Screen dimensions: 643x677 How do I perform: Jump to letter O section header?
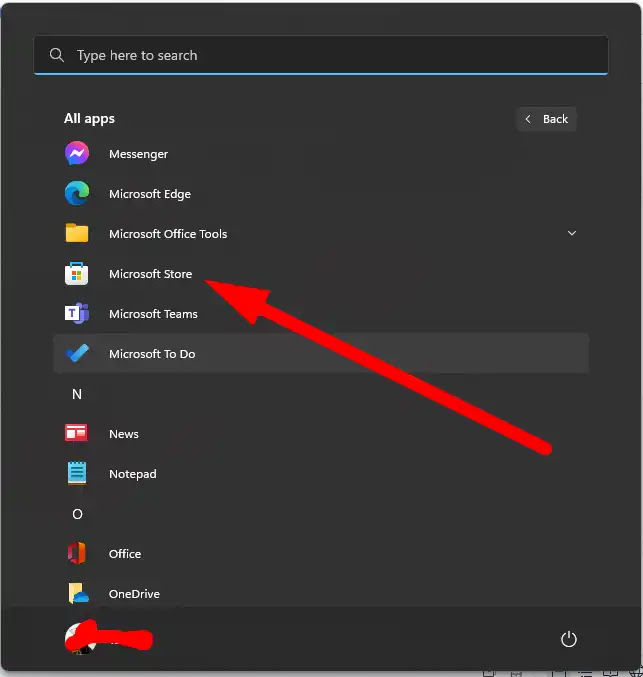pos(77,514)
